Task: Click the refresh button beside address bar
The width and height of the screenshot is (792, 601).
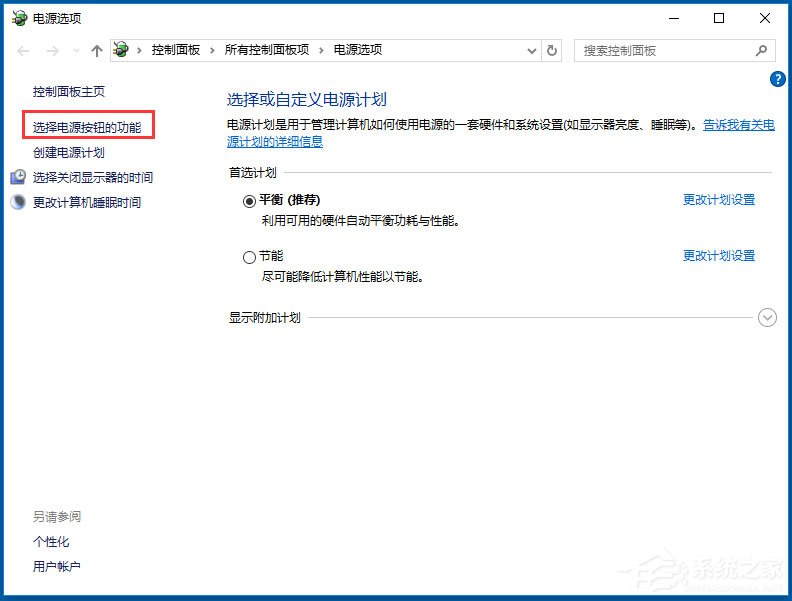Action: (552, 51)
